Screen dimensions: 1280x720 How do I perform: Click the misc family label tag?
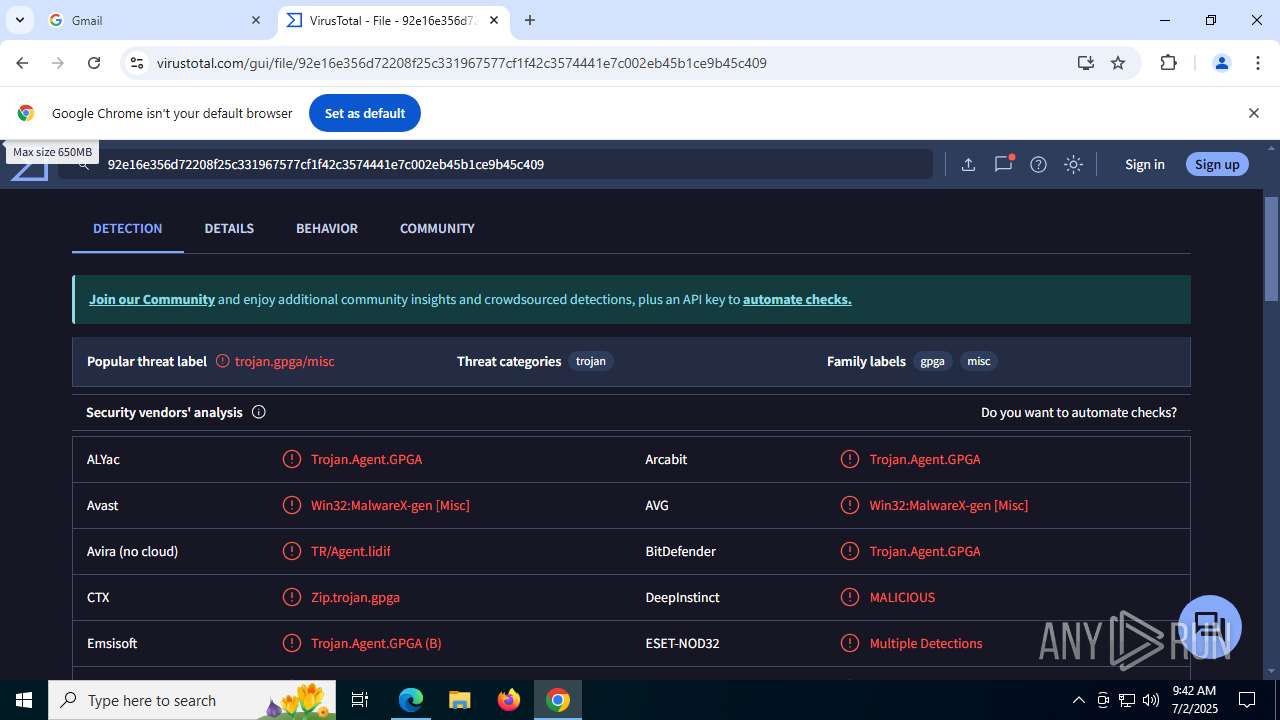pyautogui.click(x=979, y=361)
